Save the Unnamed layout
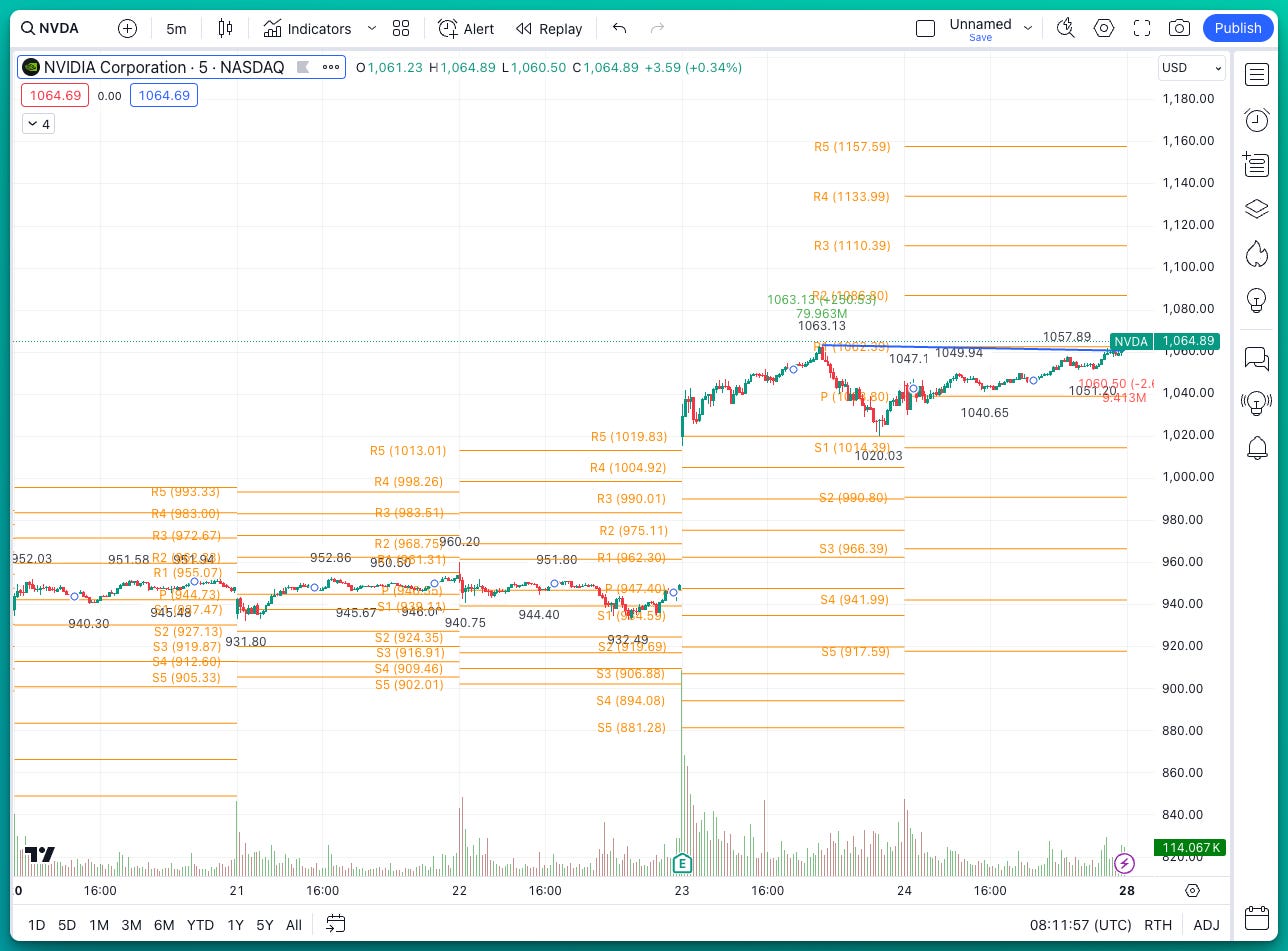This screenshot has width=1288, height=951. coord(980,38)
